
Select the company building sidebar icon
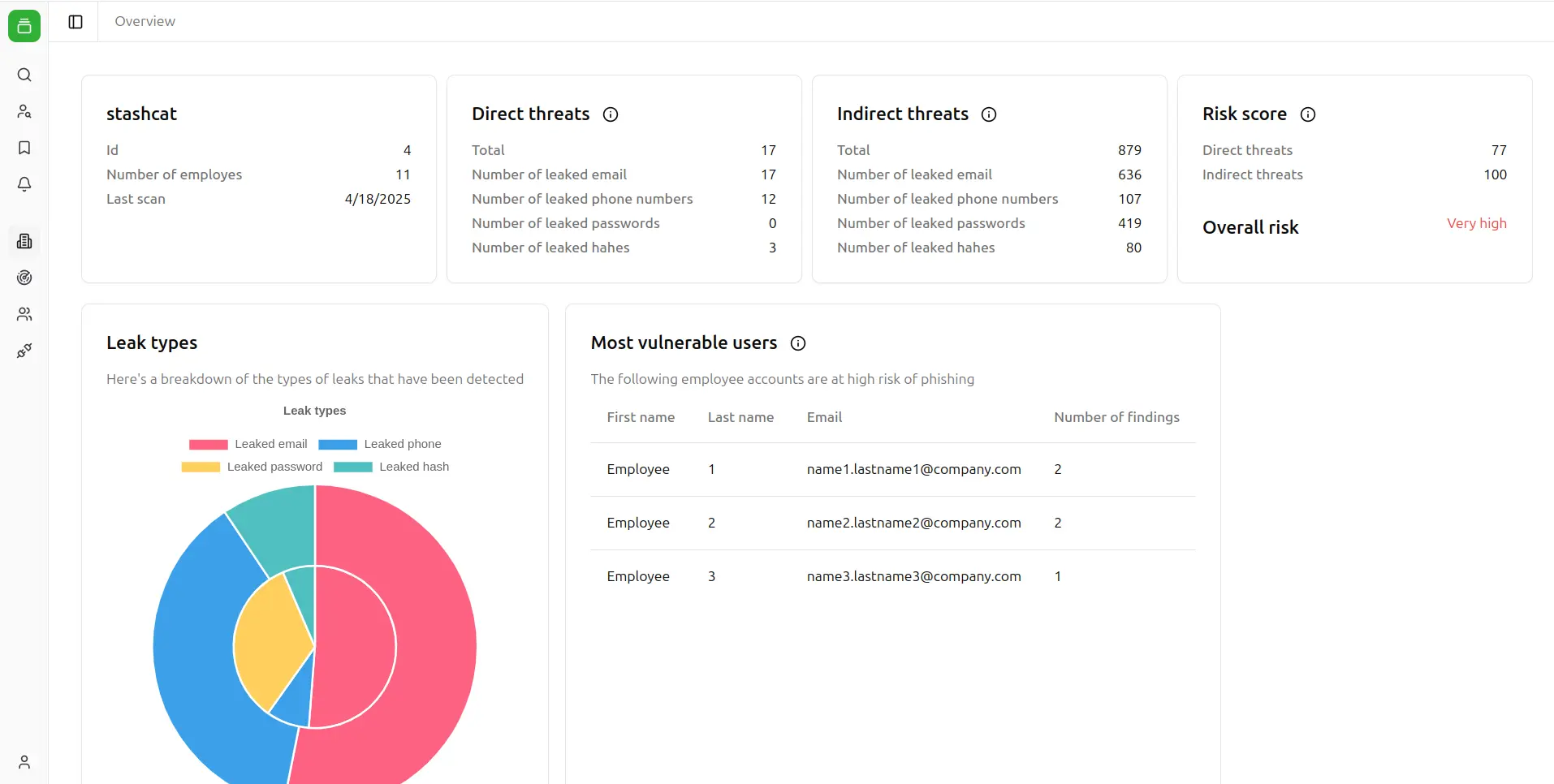click(24, 241)
